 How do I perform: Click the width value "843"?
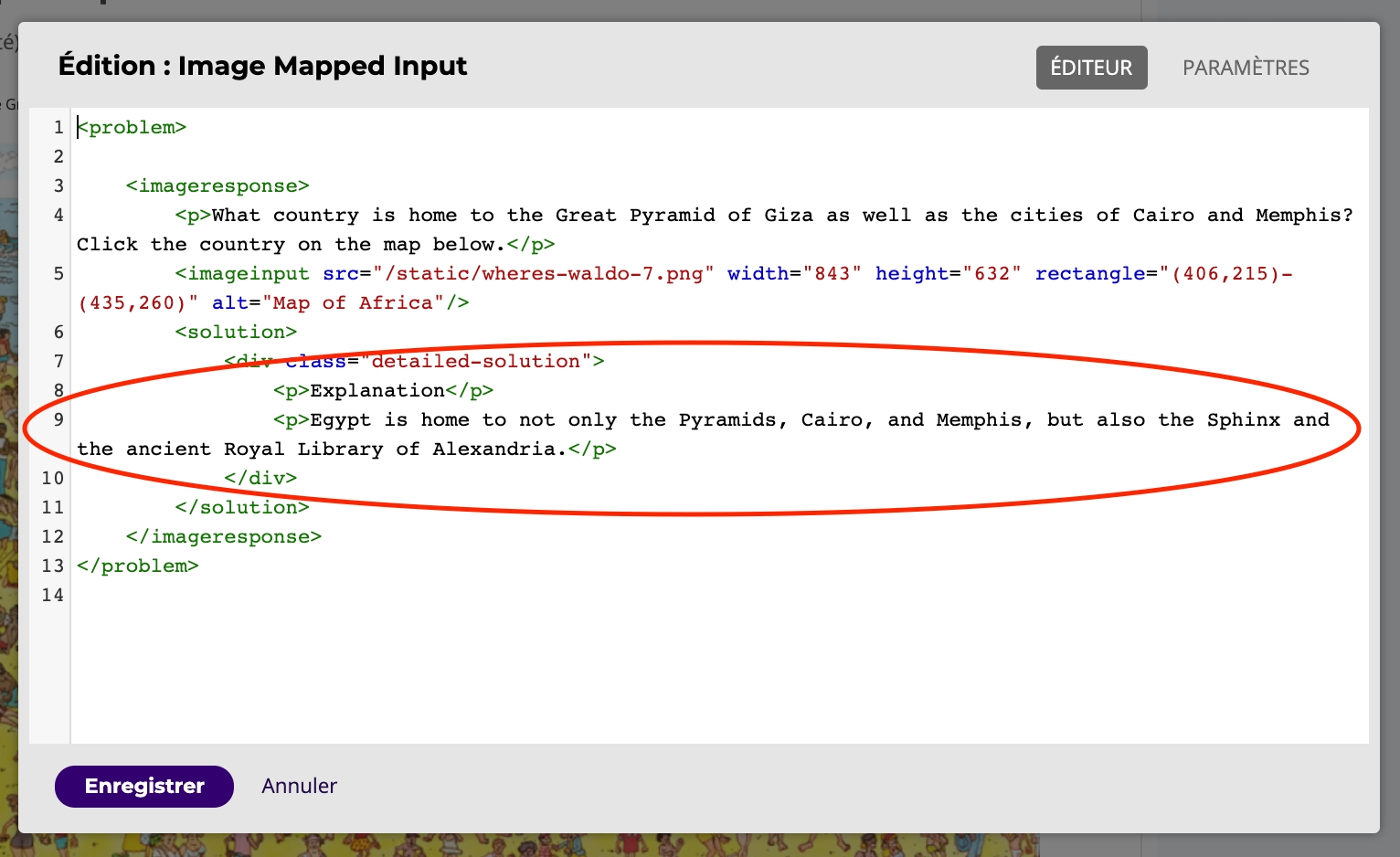(832, 274)
